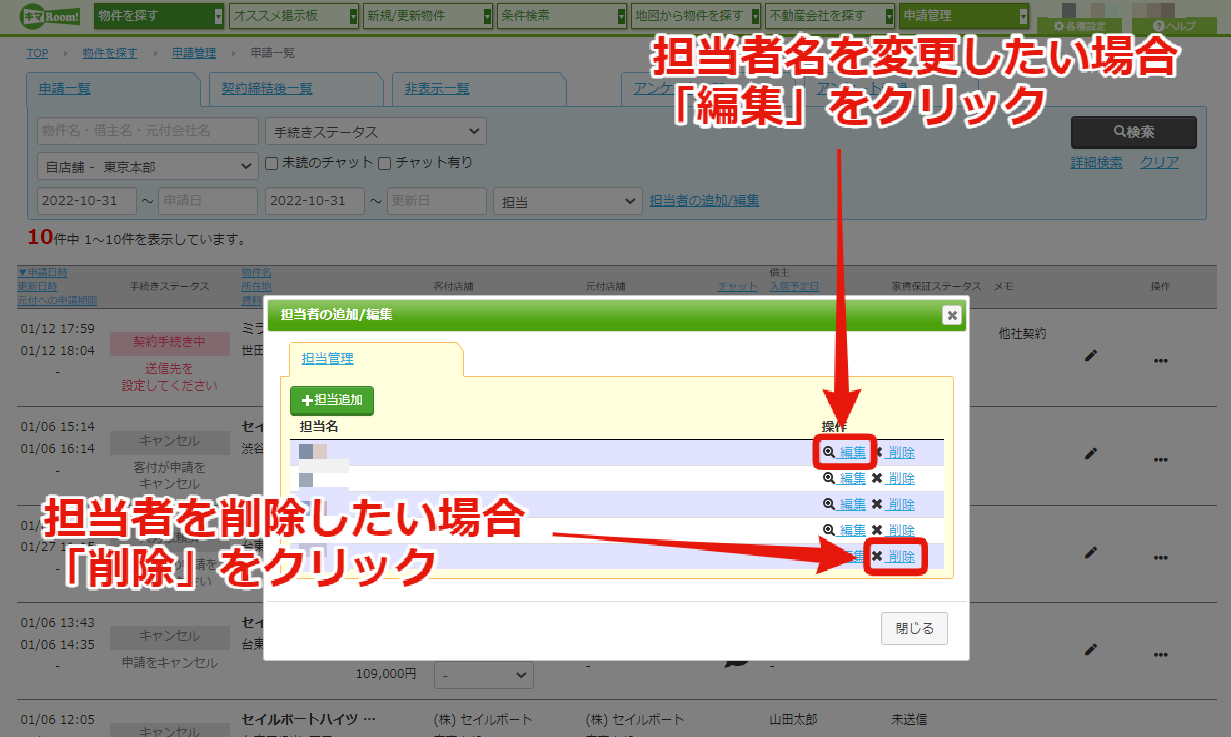Click the green 担当追加 button
Viewport: 1231px width, 737px height.
click(332, 400)
